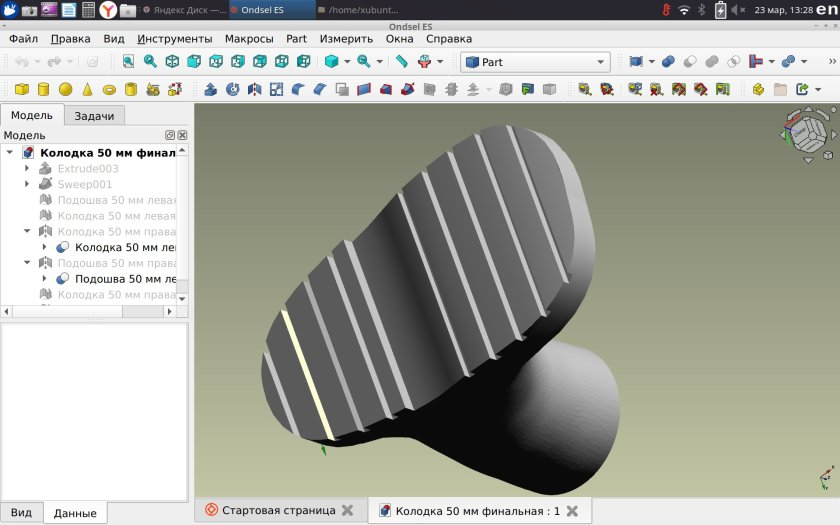
Task: Create a sphere primitive
Action: [65, 89]
